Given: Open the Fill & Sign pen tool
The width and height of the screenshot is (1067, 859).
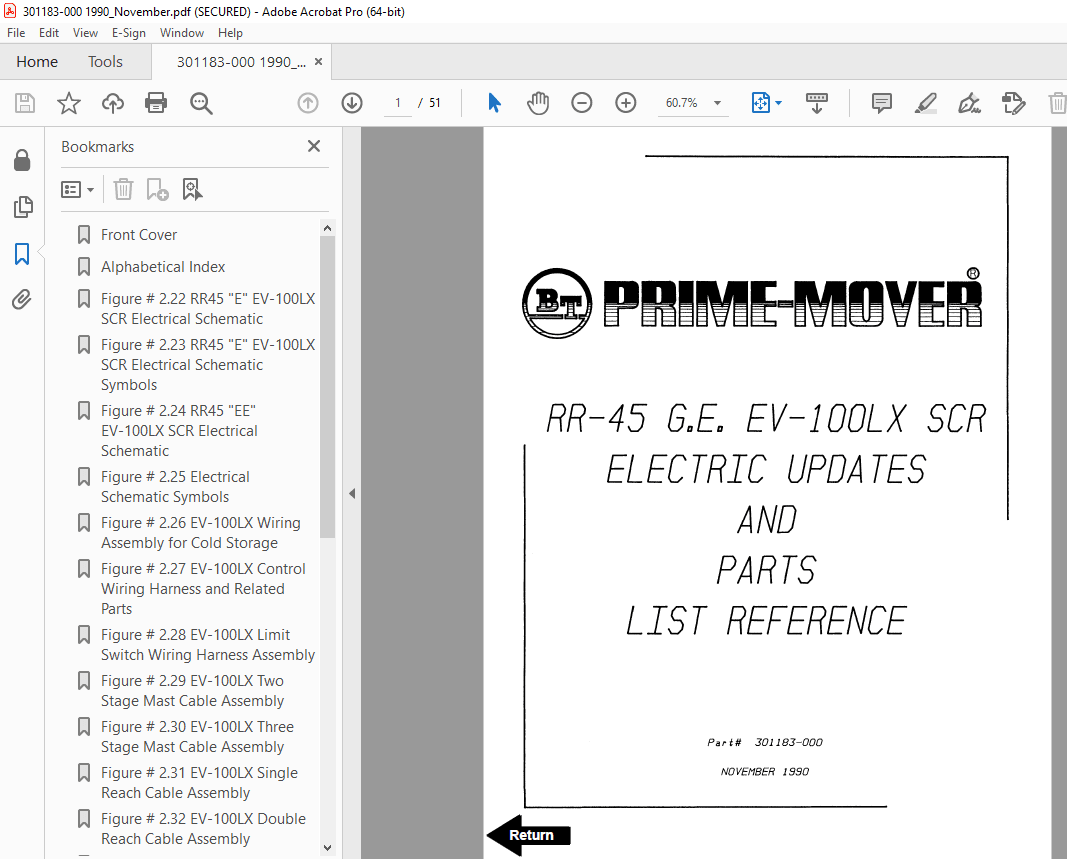Looking at the screenshot, I should 969,103.
